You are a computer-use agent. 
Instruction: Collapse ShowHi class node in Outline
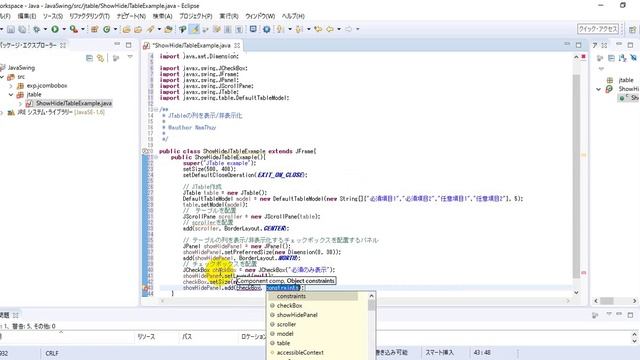click(x=598, y=89)
